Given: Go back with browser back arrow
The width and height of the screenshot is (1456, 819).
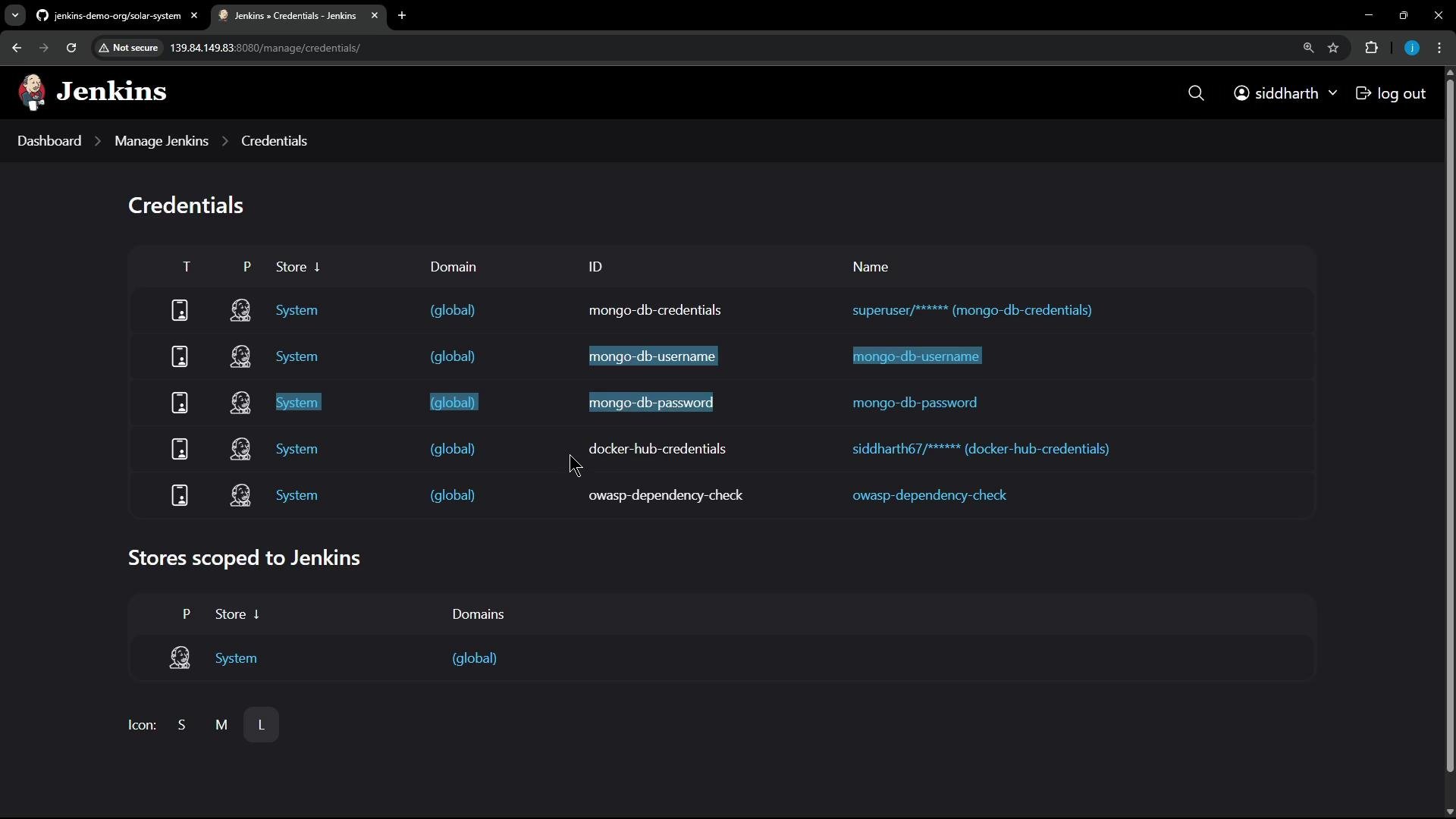Looking at the screenshot, I should (x=17, y=48).
